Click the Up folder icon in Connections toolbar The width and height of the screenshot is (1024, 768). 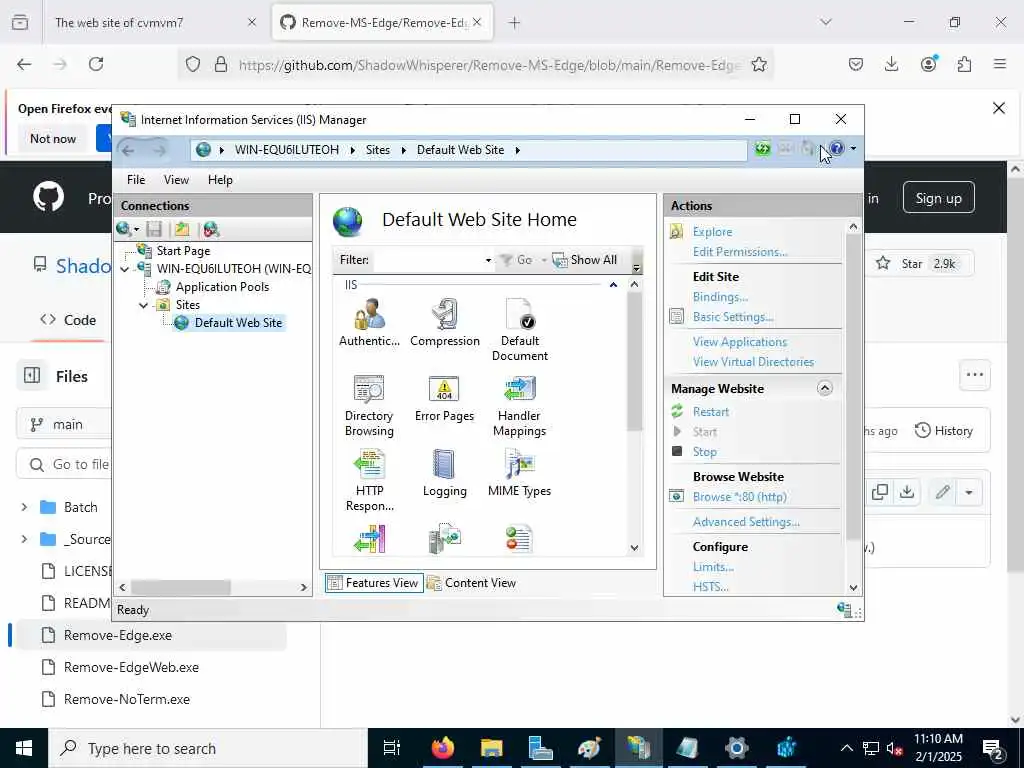coord(182,229)
